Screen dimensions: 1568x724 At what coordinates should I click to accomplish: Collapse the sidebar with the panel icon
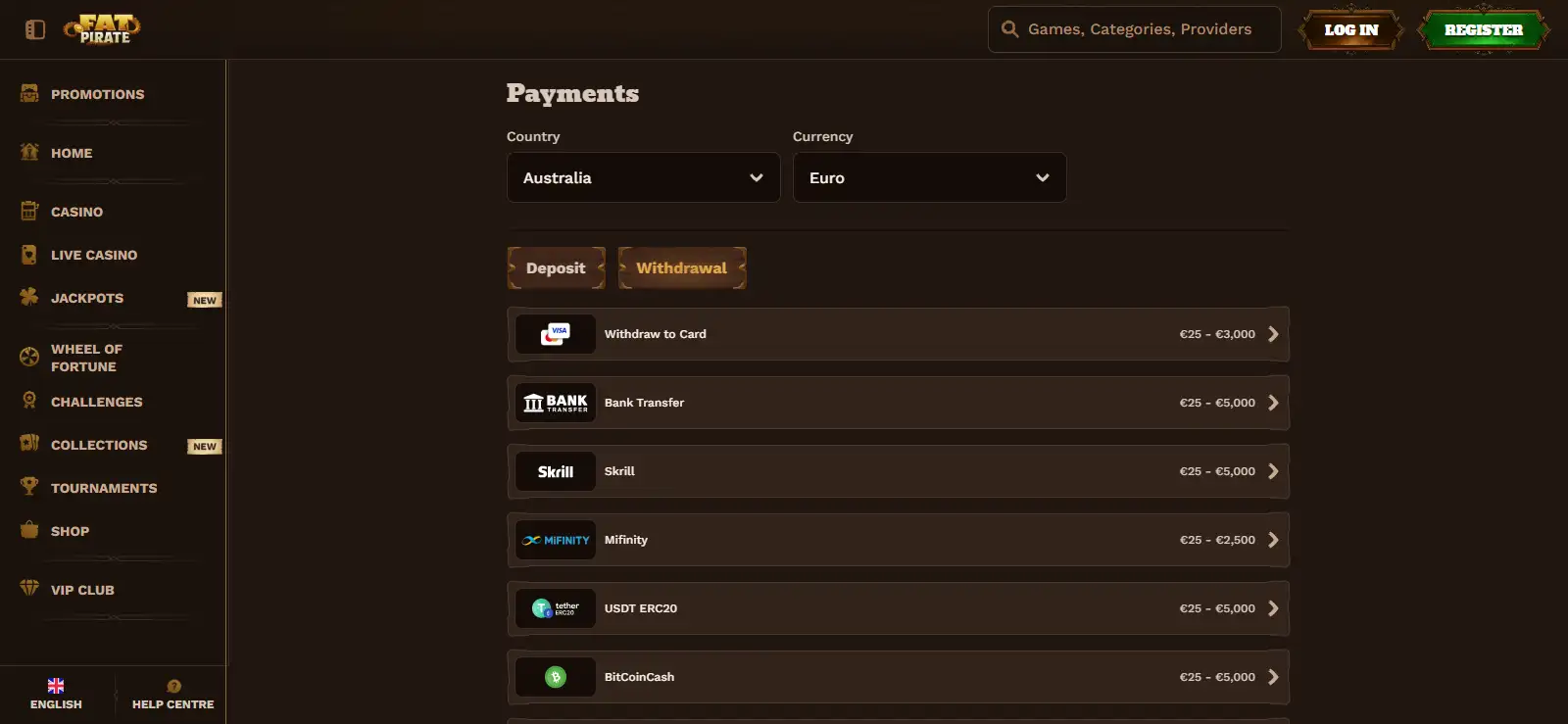[35, 29]
